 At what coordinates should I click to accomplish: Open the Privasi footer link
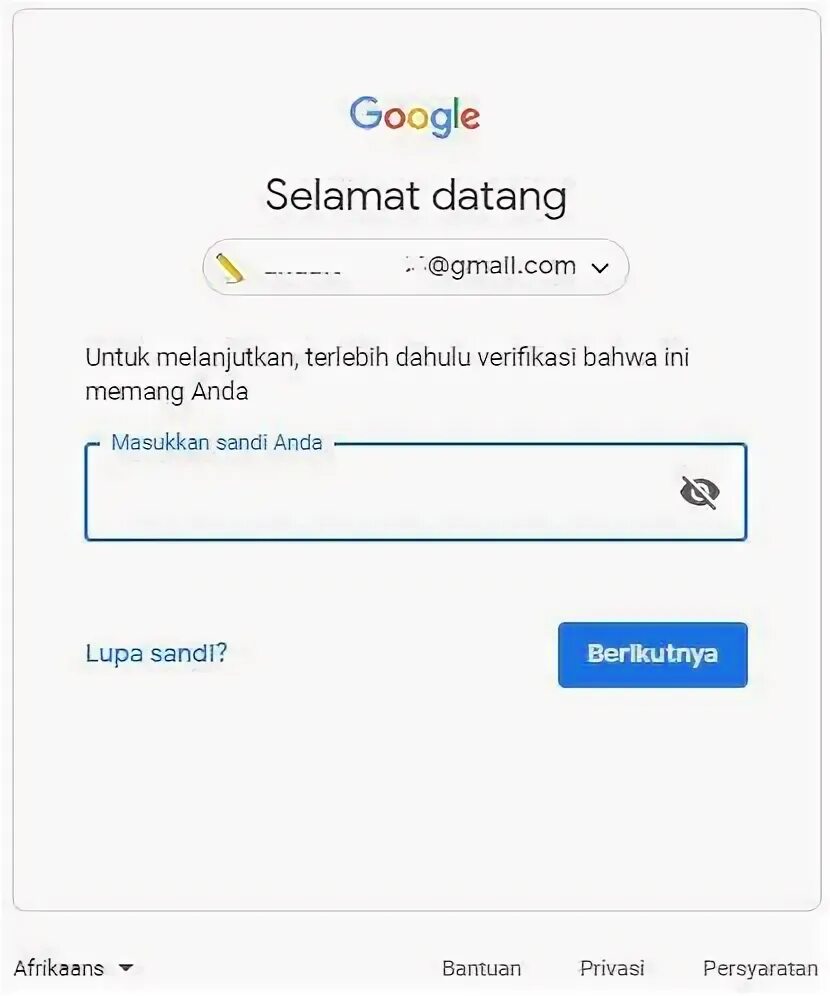pos(612,968)
